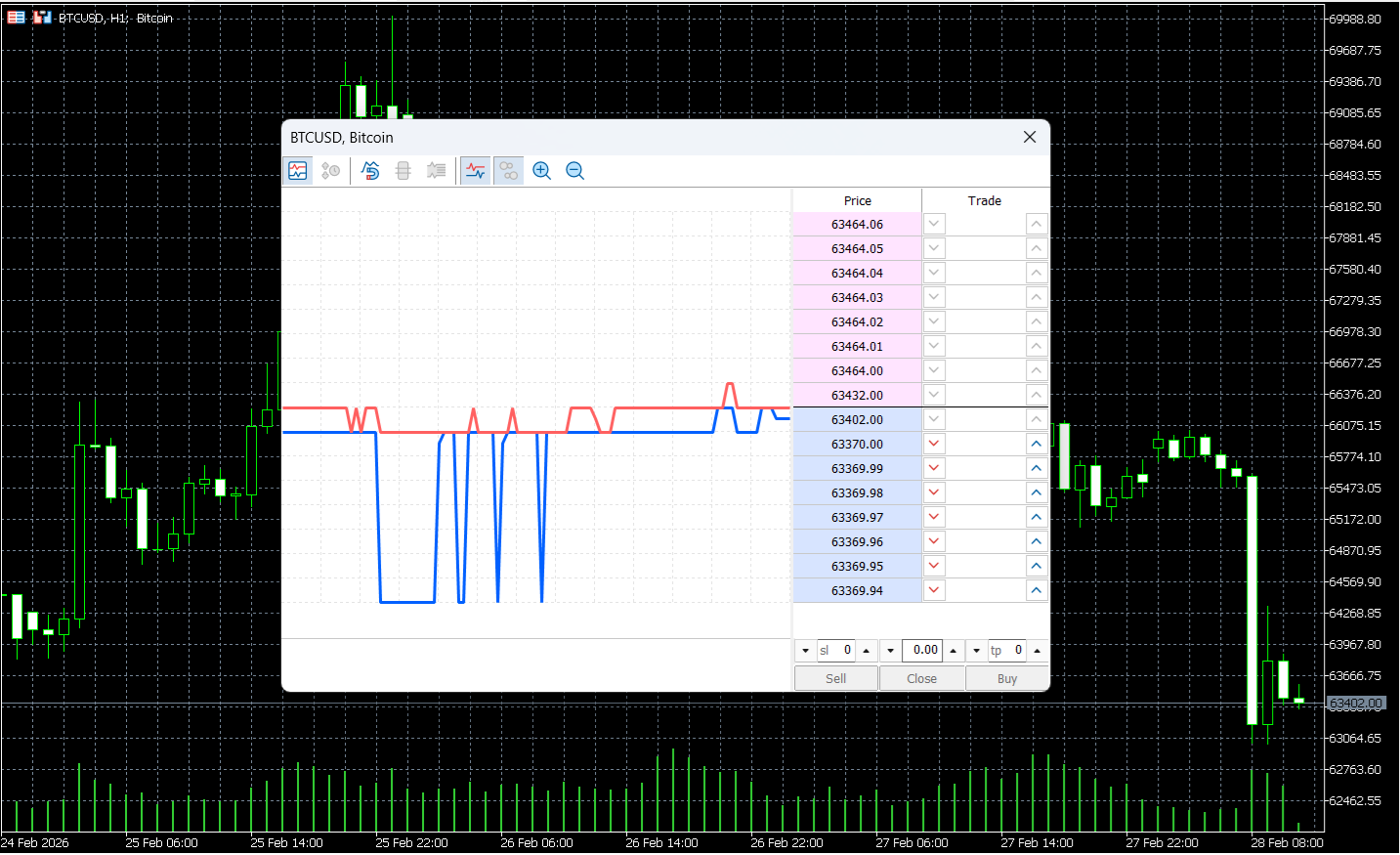Screen dimensions: 1400x855
Task: Click the 63402.00 price label on chart axis
Action: (1356, 703)
